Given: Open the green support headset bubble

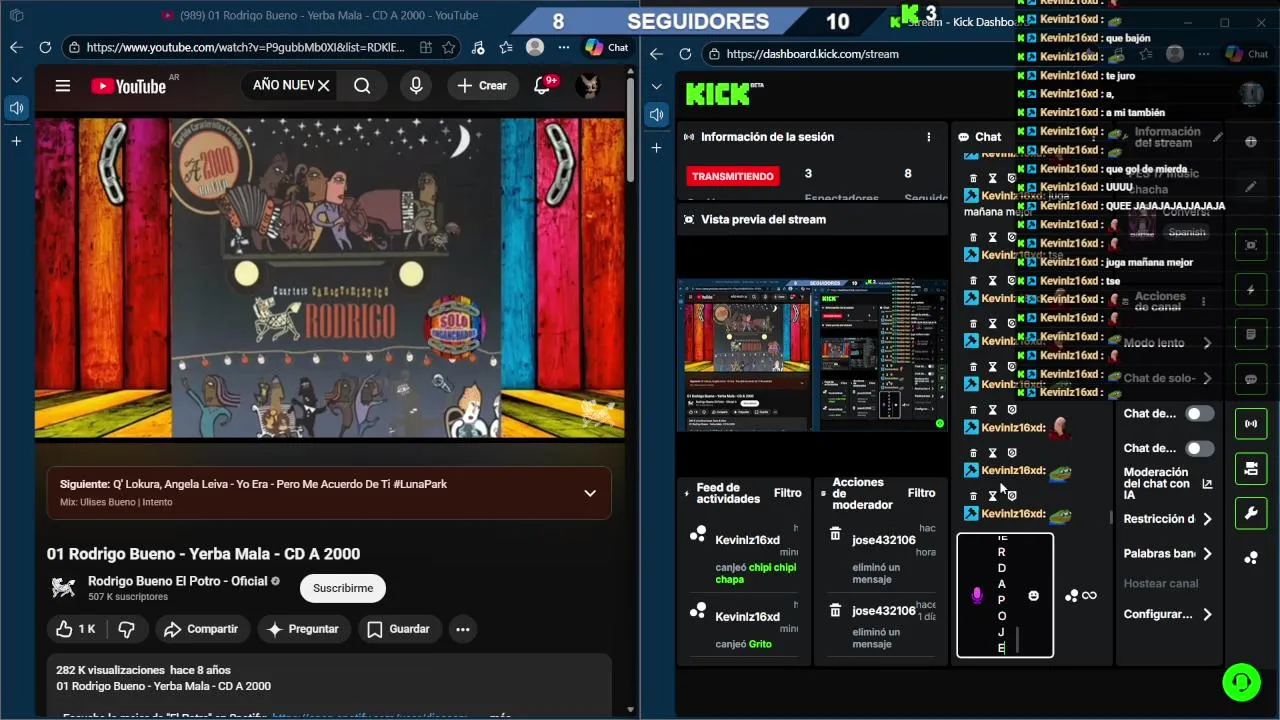Looking at the screenshot, I should (1241, 682).
